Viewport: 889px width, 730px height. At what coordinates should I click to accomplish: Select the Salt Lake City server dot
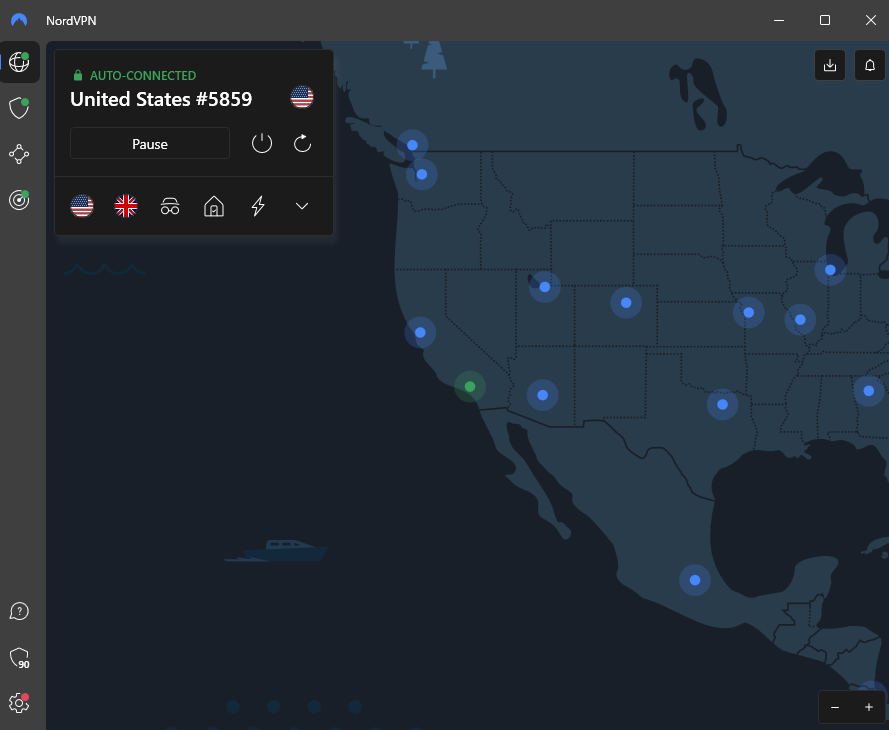pyautogui.click(x=545, y=287)
